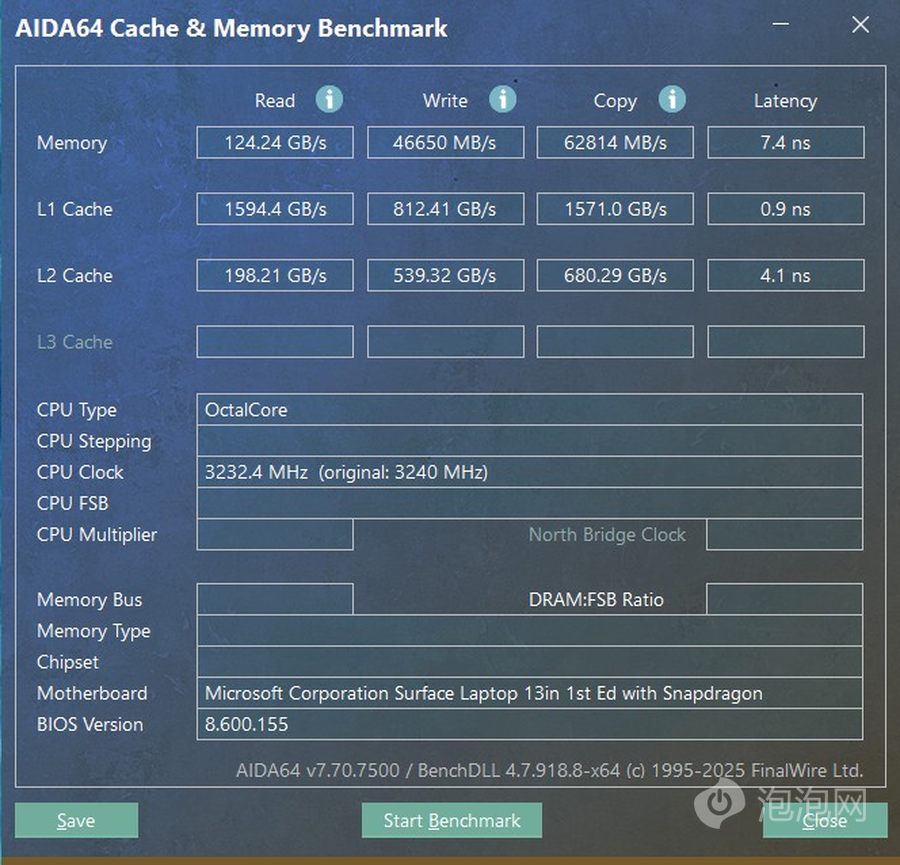
Task: Select Memory write value 46650 MB/s
Action: click(x=445, y=142)
